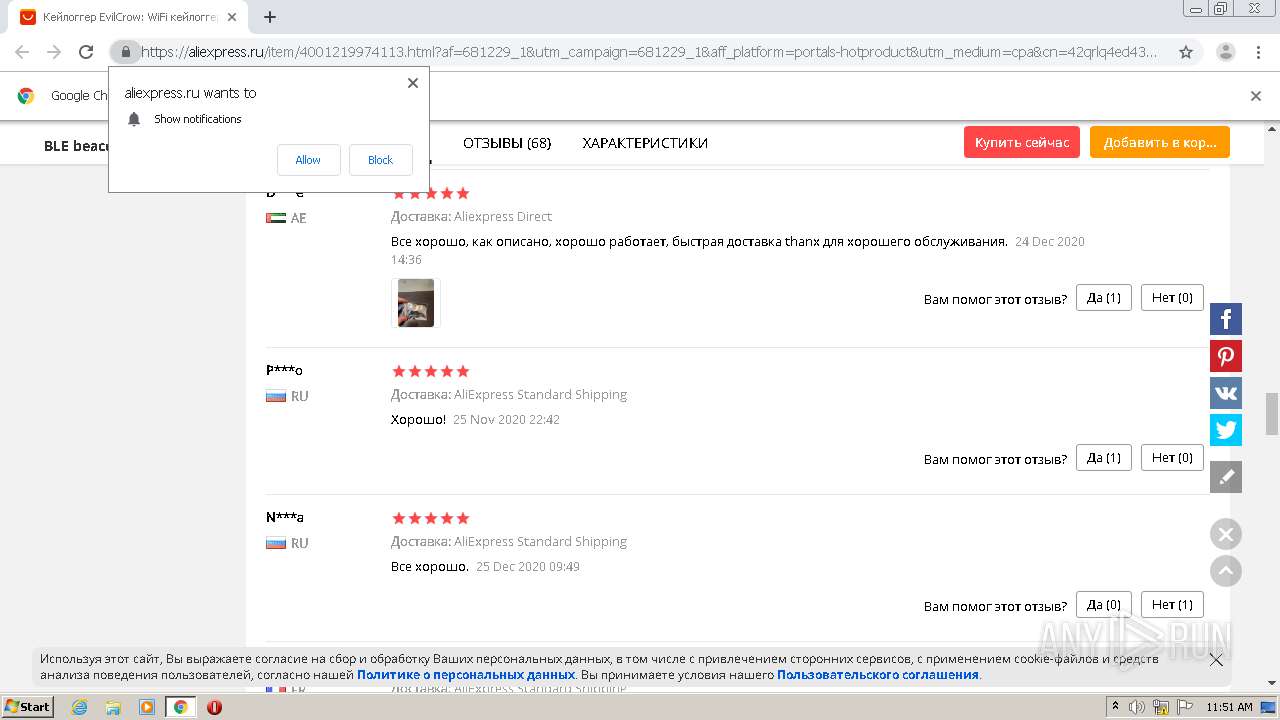Click the address bar URL
This screenshot has width=1280, height=720.
650,52
